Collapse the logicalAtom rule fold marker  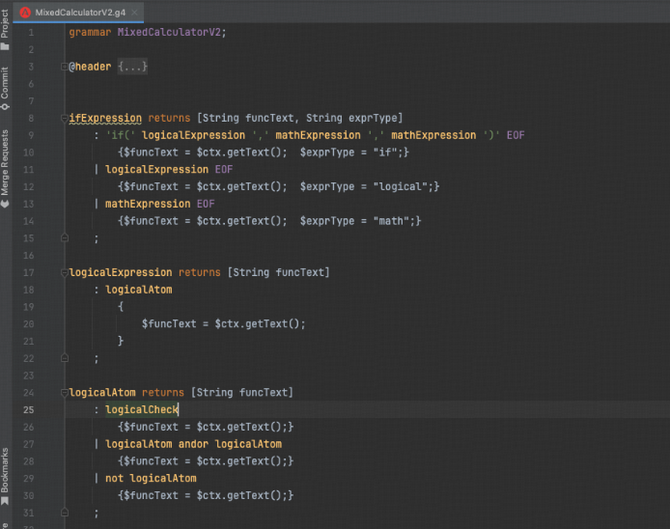click(x=65, y=392)
